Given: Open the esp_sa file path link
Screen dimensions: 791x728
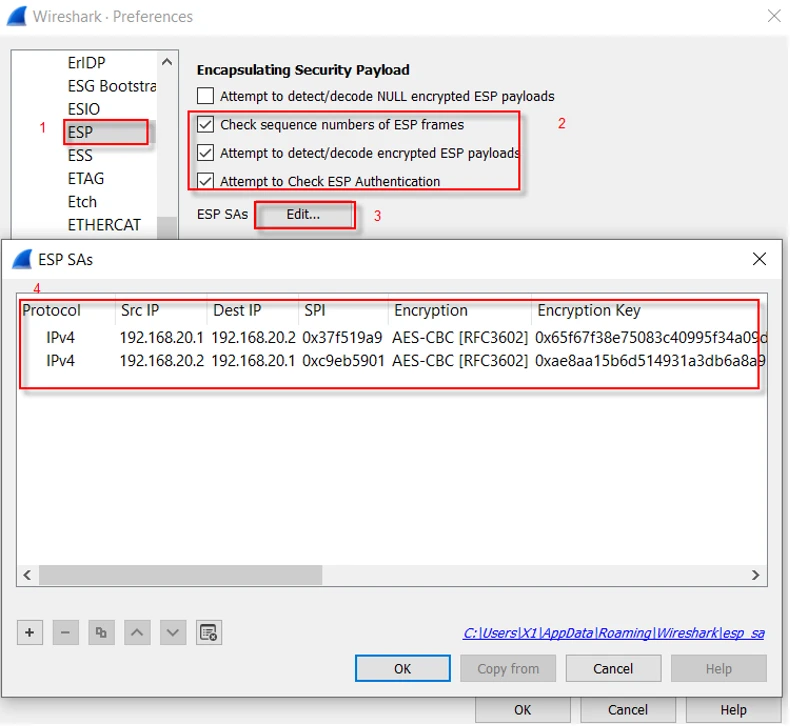Looking at the screenshot, I should coord(613,633).
